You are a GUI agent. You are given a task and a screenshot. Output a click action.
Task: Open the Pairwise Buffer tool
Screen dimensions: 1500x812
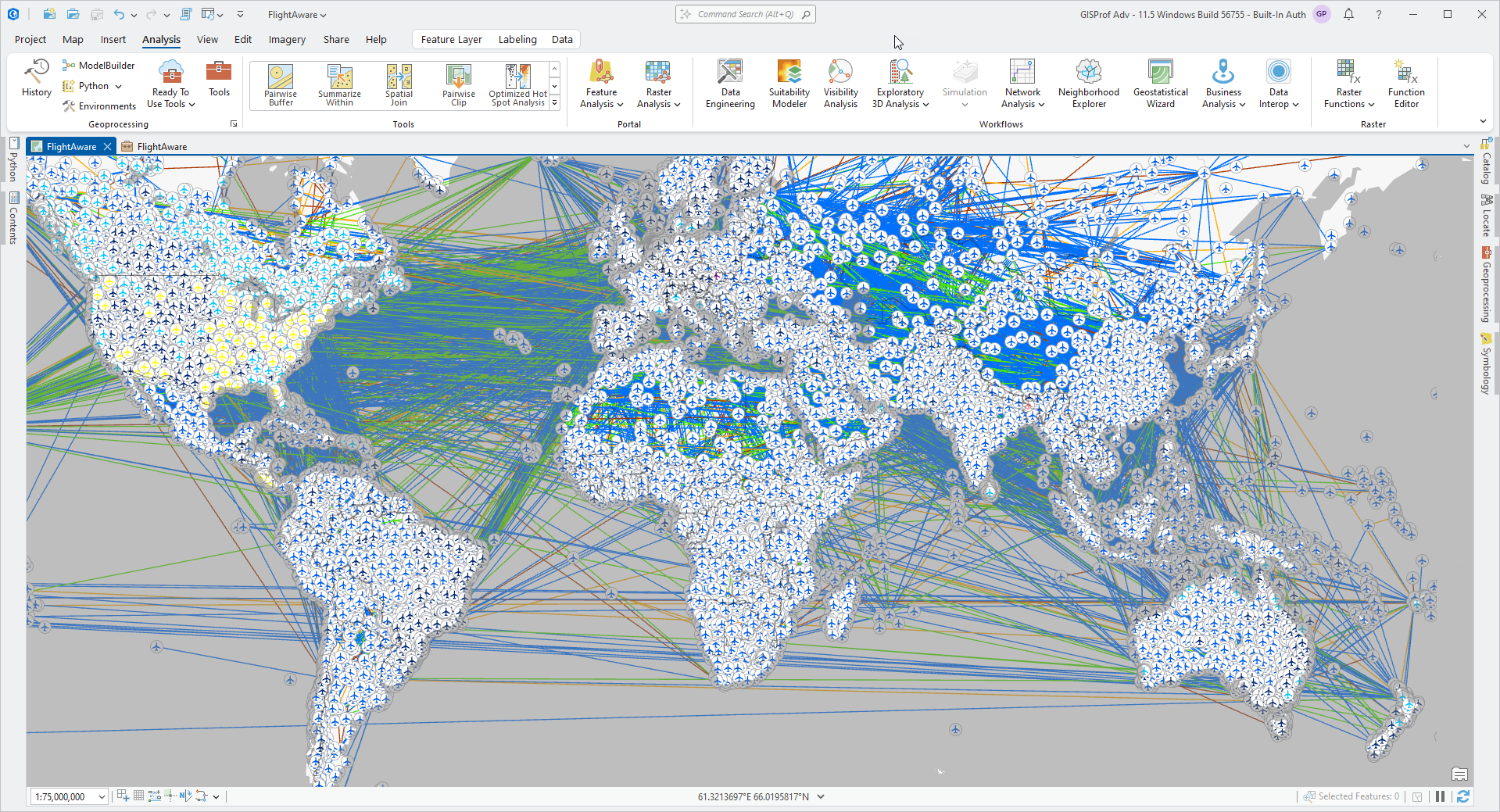tap(280, 84)
